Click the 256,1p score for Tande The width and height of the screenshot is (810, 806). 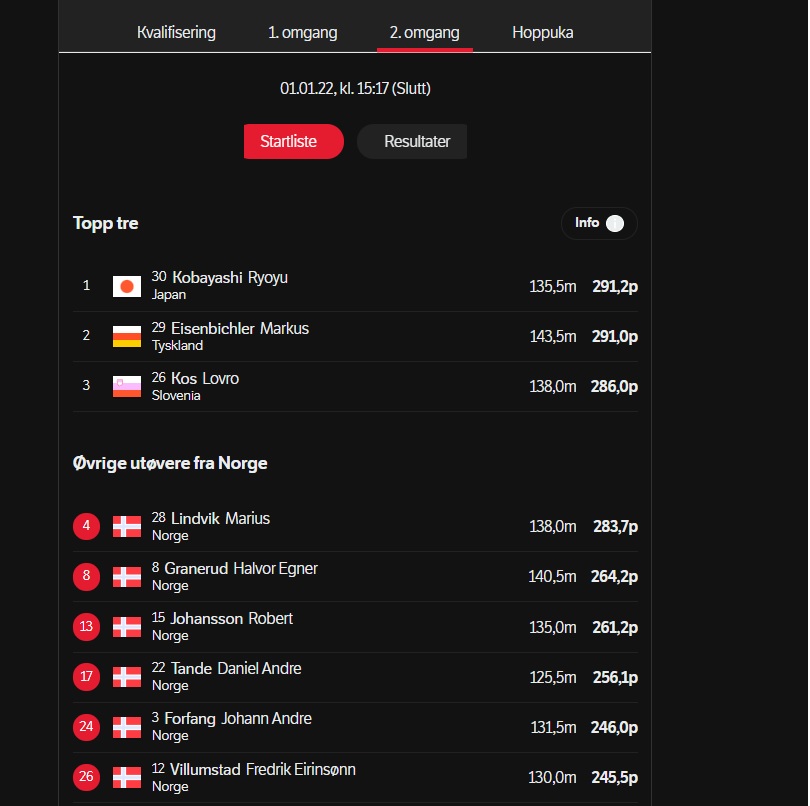click(615, 677)
